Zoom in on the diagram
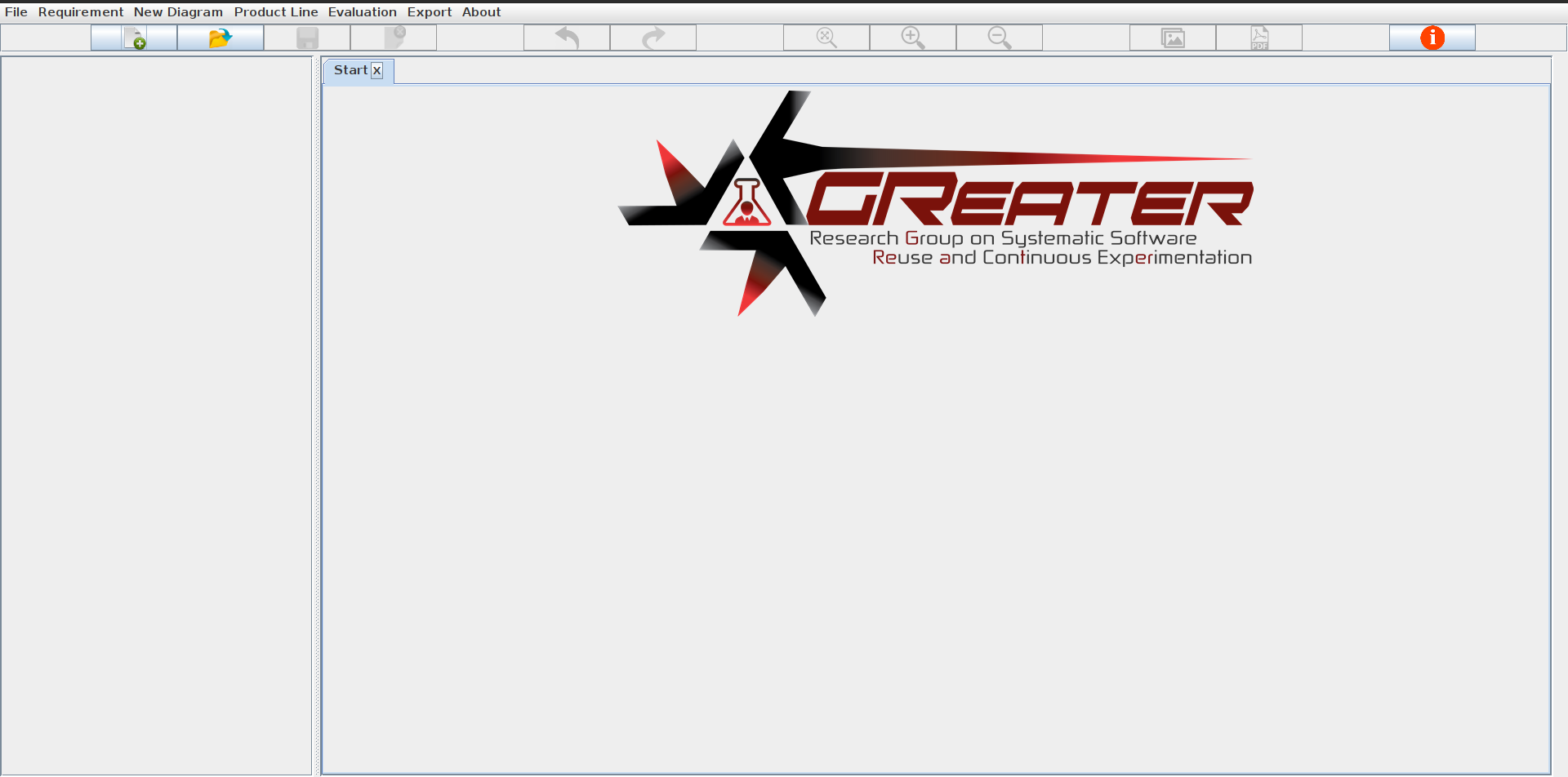Image resolution: width=1568 pixels, height=777 pixels. point(912,37)
